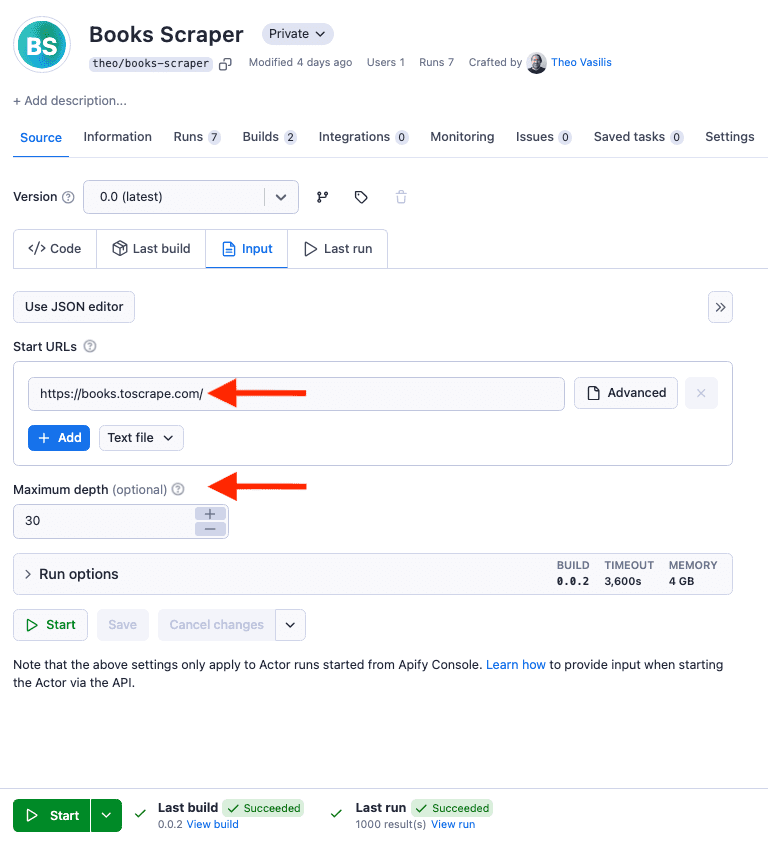768x841 pixels.
Task: Increment Maximum depth using the plus stepper
Action: click(210, 513)
